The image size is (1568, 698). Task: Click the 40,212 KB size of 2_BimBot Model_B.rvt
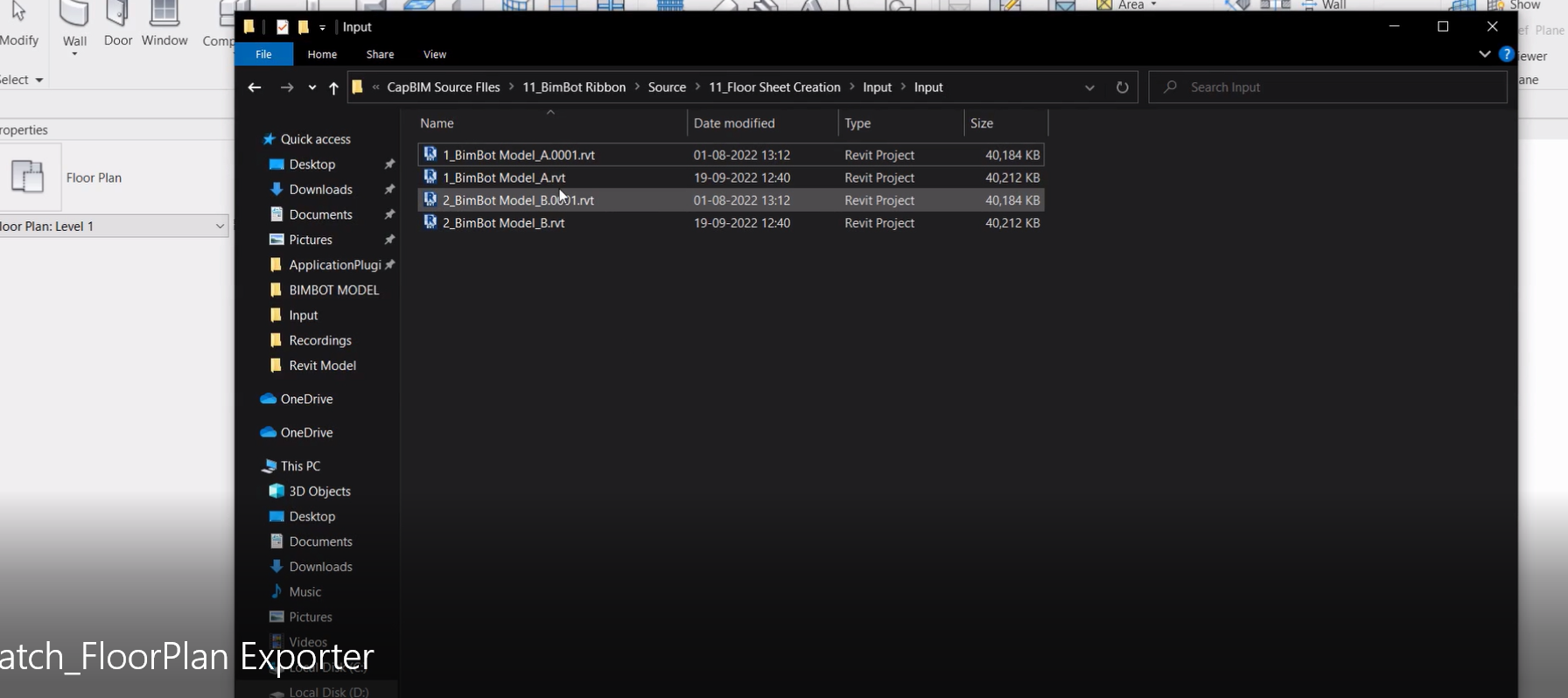(1012, 223)
